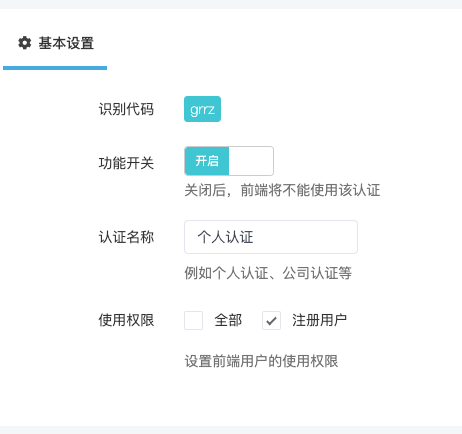
Task: Click the 功能开关 field label
Action: pos(126,163)
